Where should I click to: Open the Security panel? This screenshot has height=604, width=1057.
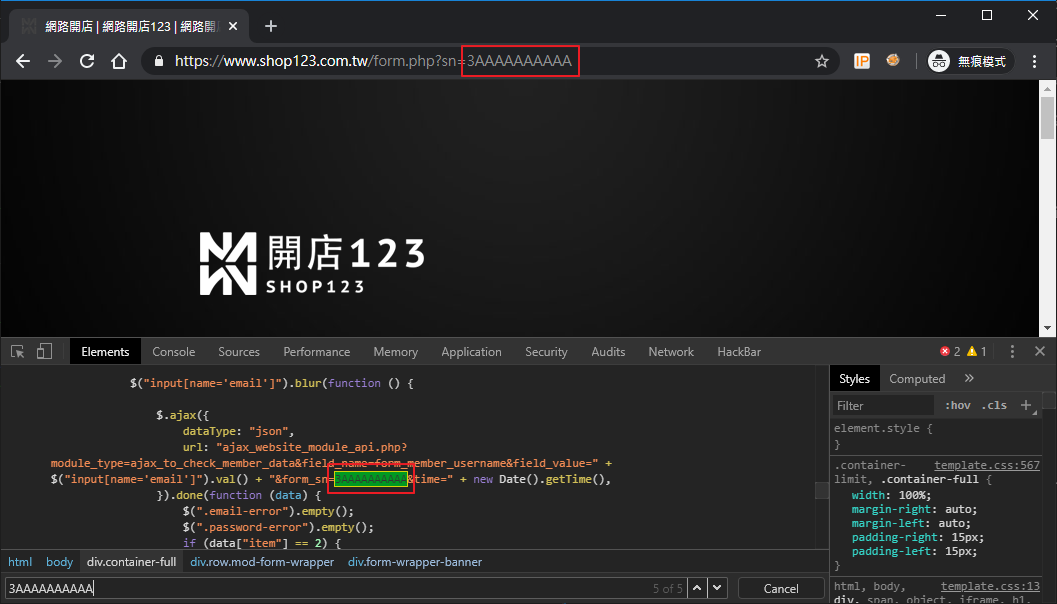coord(546,352)
